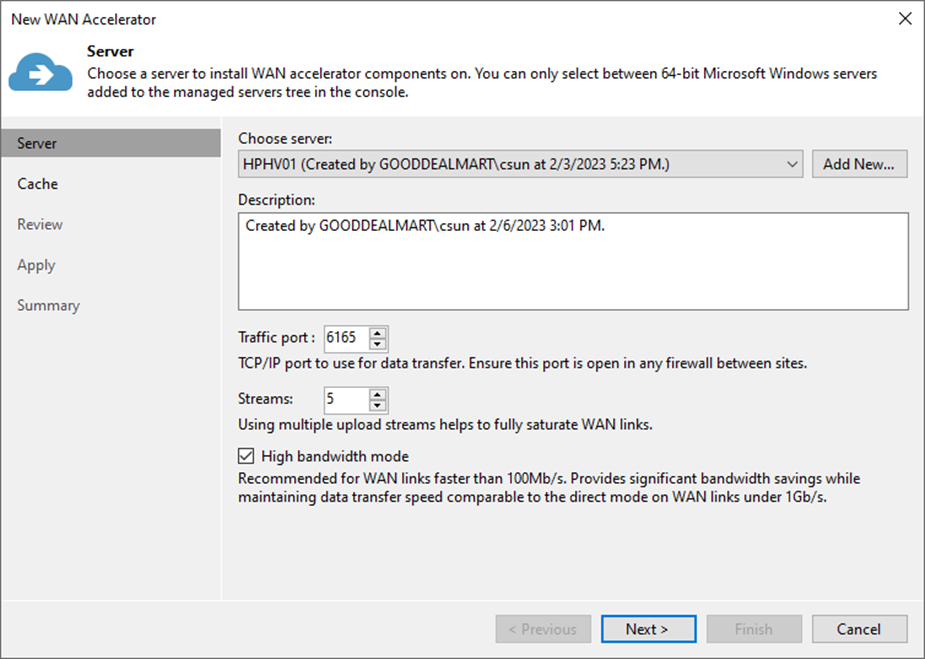
Task: Select the Server wizard step
Action: point(111,143)
